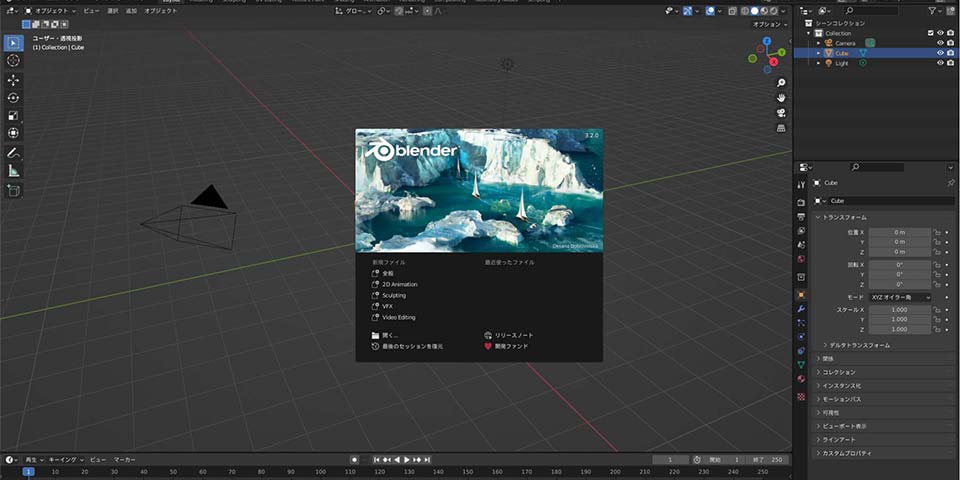Open the World properties tab icon
The height and width of the screenshot is (480, 960).
pyautogui.click(x=801, y=259)
